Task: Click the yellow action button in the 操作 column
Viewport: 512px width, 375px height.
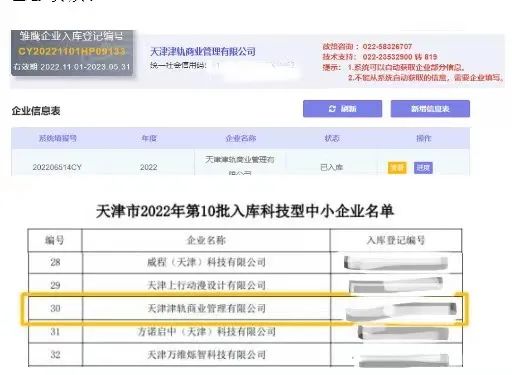Action: click(397, 167)
